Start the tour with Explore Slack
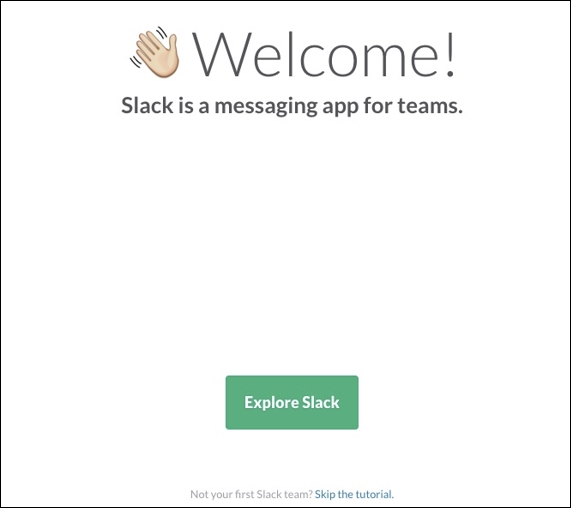Screen dimensions: 571x508 pos(292,402)
